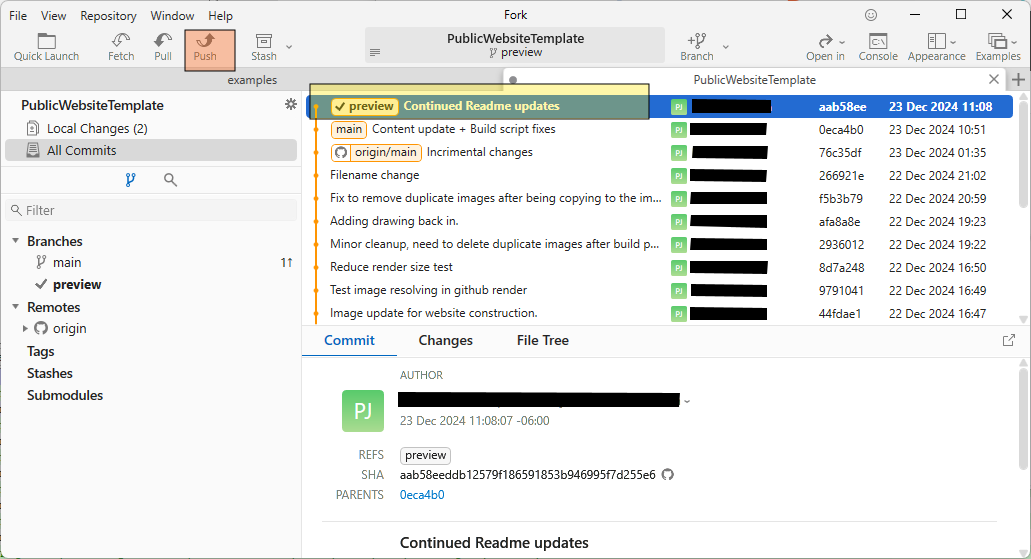This screenshot has height=559, width=1031.
Task: Click parent commit link 0eca4b0
Action: (x=422, y=495)
